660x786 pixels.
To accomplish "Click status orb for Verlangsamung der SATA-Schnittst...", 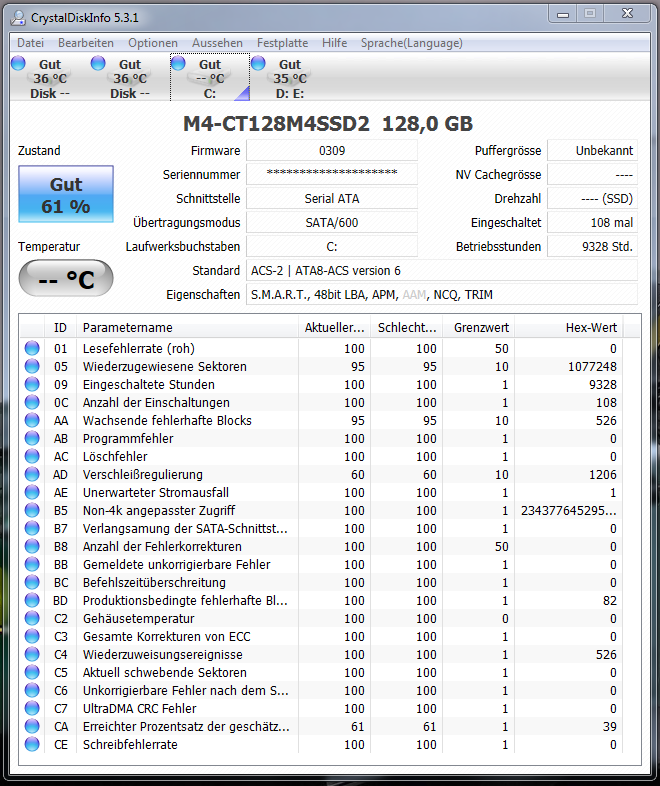I will [x=32, y=528].
